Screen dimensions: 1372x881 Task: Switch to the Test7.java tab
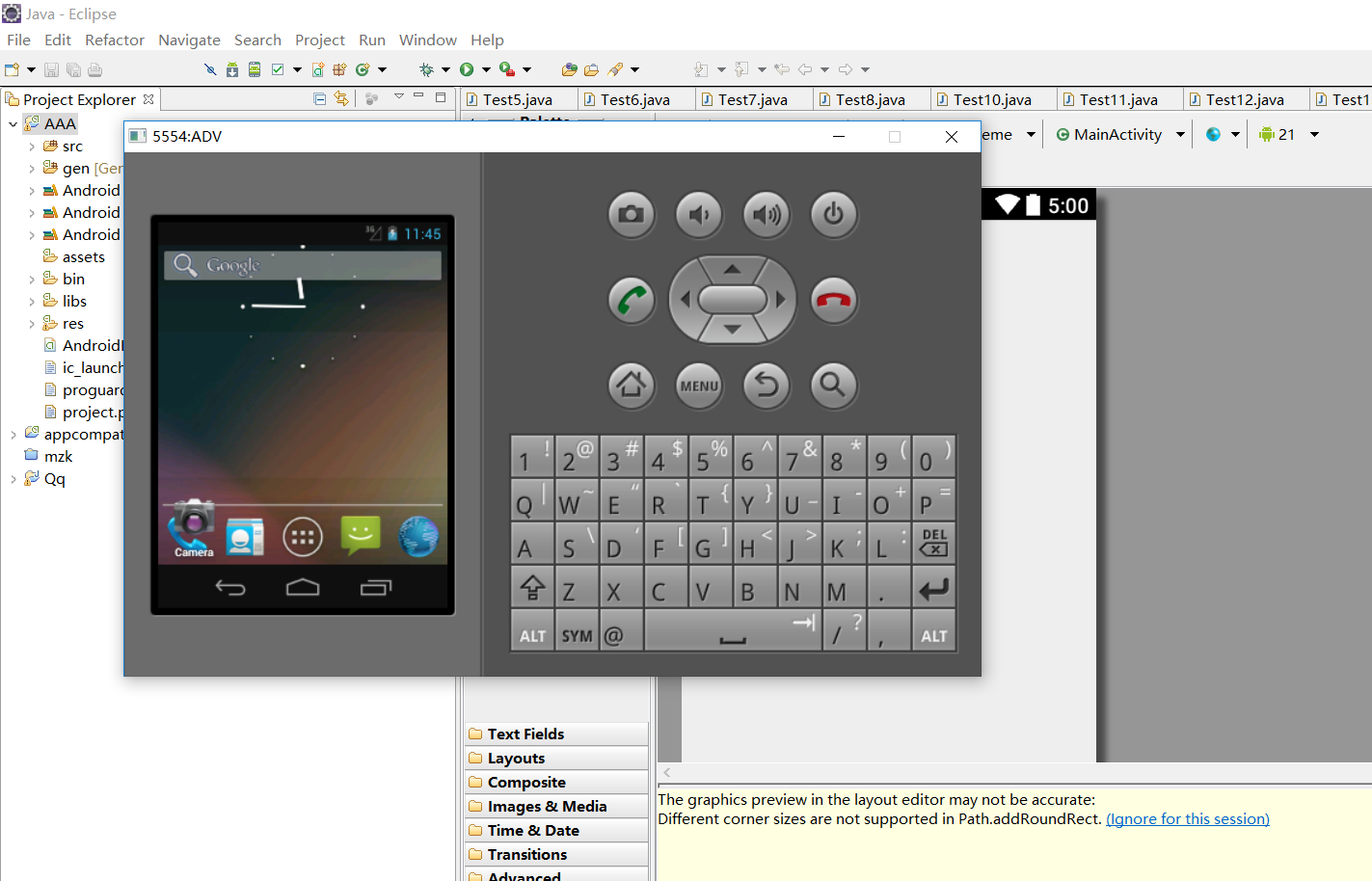click(752, 99)
